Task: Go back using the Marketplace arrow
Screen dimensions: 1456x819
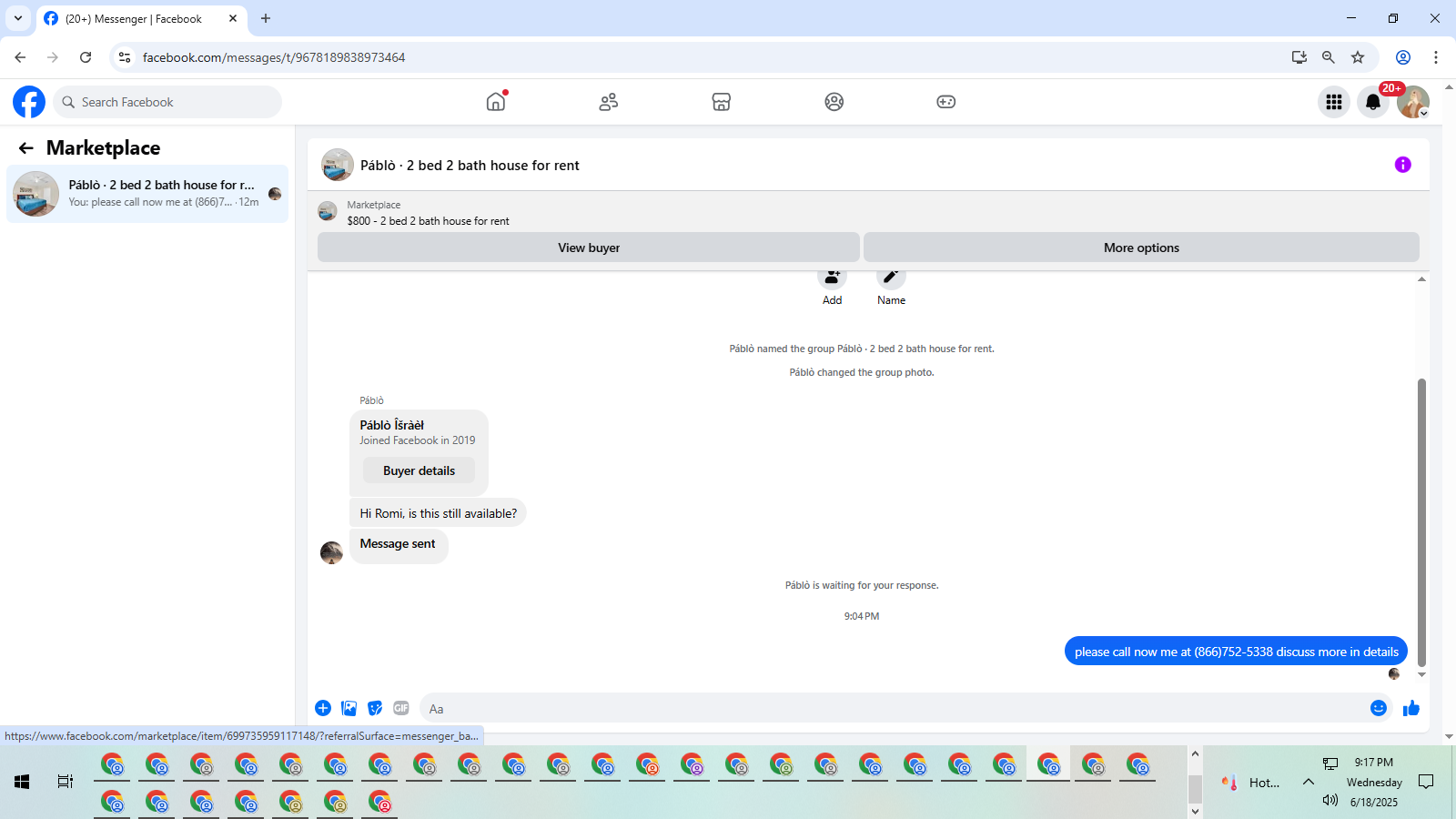Action: [26, 148]
